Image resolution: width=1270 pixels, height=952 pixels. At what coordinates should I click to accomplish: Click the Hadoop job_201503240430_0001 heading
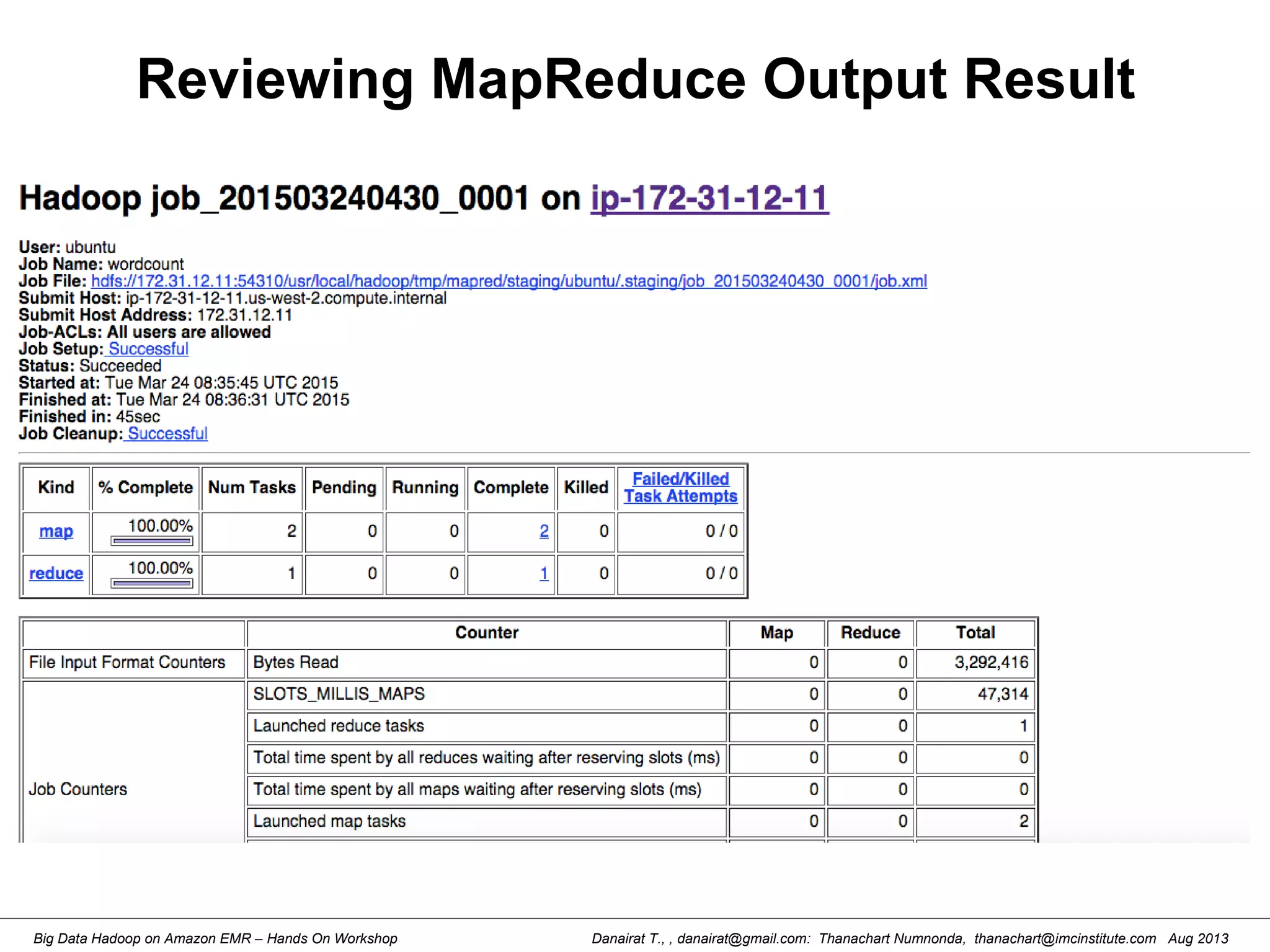click(424, 198)
